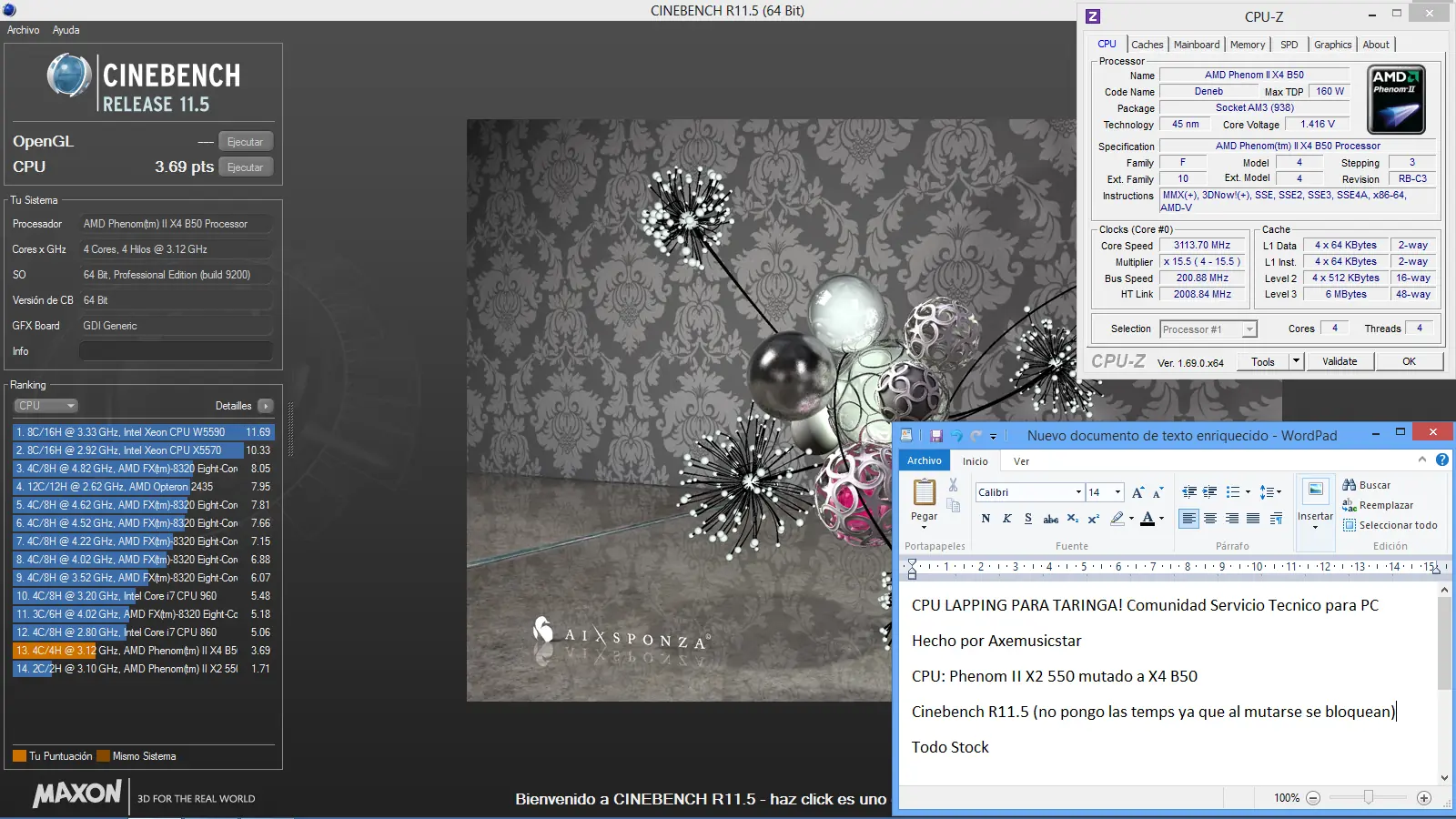Viewport: 1456px width, 819px height.
Task: Select the Intel Xeon CPU W5590 ranking row
Action: click(x=143, y=432)
